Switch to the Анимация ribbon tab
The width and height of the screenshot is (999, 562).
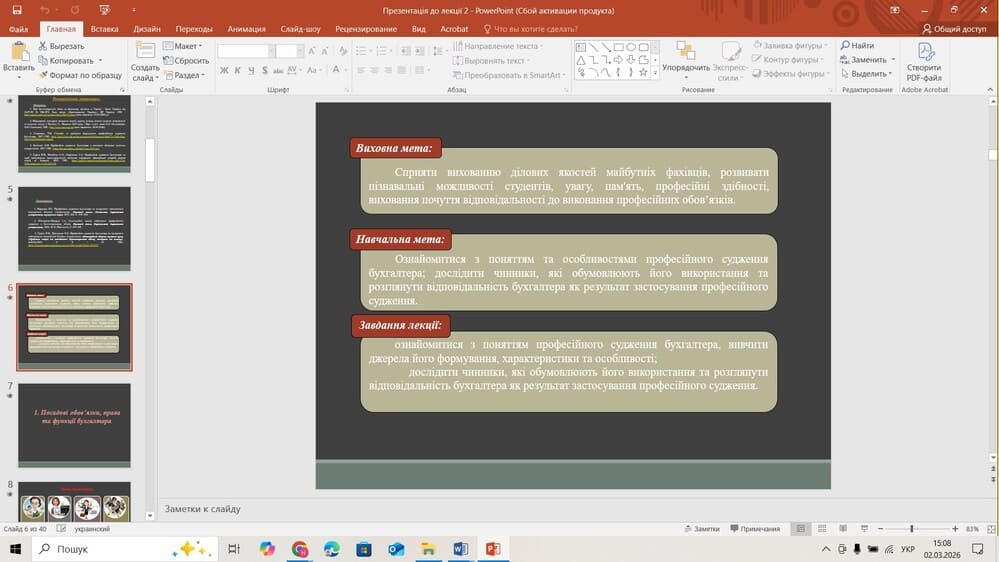(x=246, y=29)
